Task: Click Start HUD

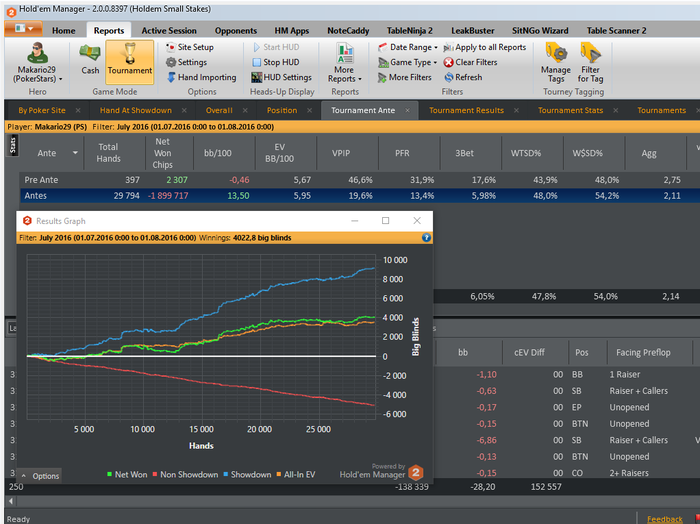Action: [x=276, y=47]
